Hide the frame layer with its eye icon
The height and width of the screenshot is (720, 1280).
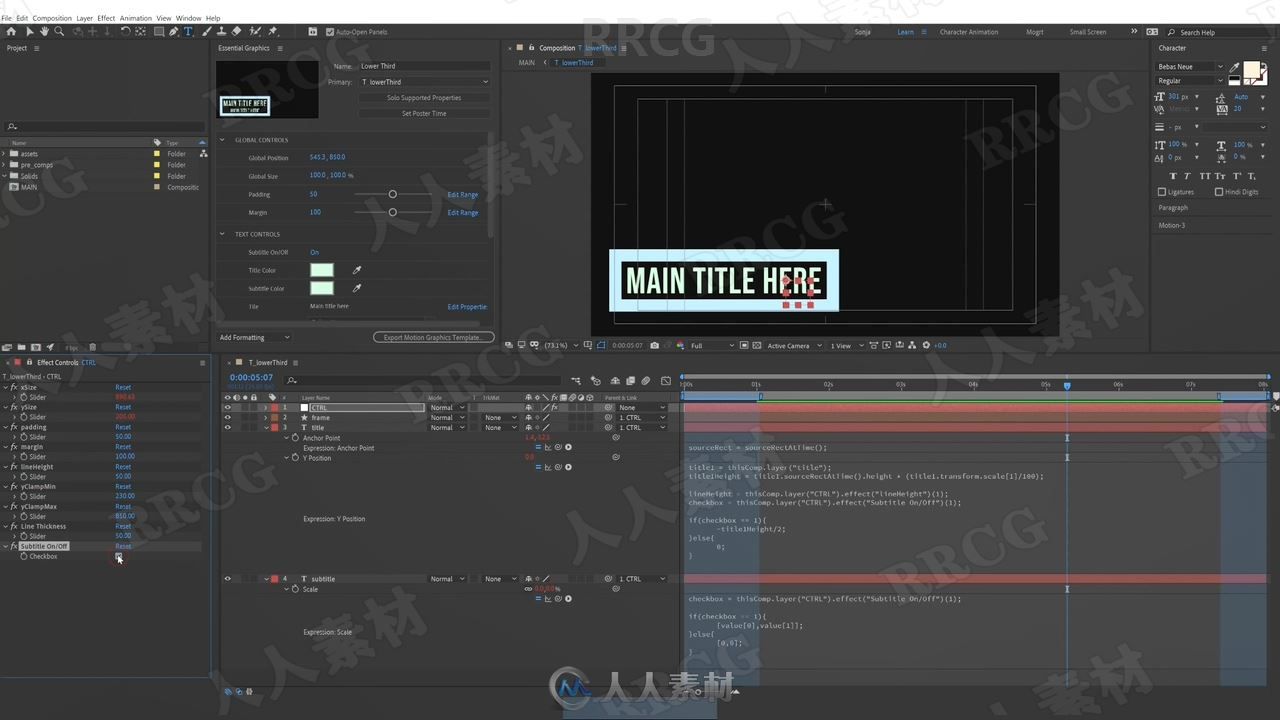227,417
